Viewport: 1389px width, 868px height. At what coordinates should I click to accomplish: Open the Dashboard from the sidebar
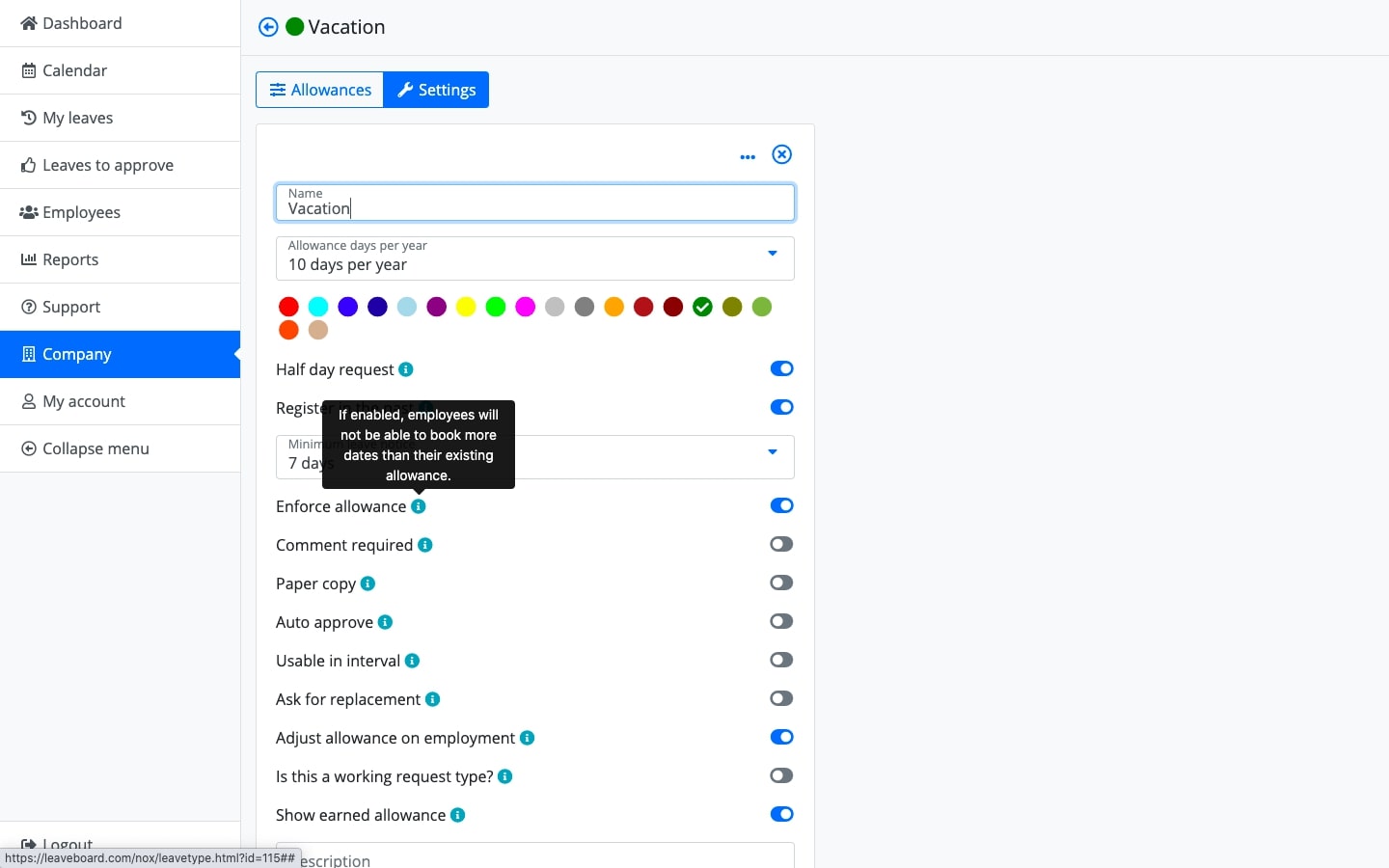coord(81,23)
